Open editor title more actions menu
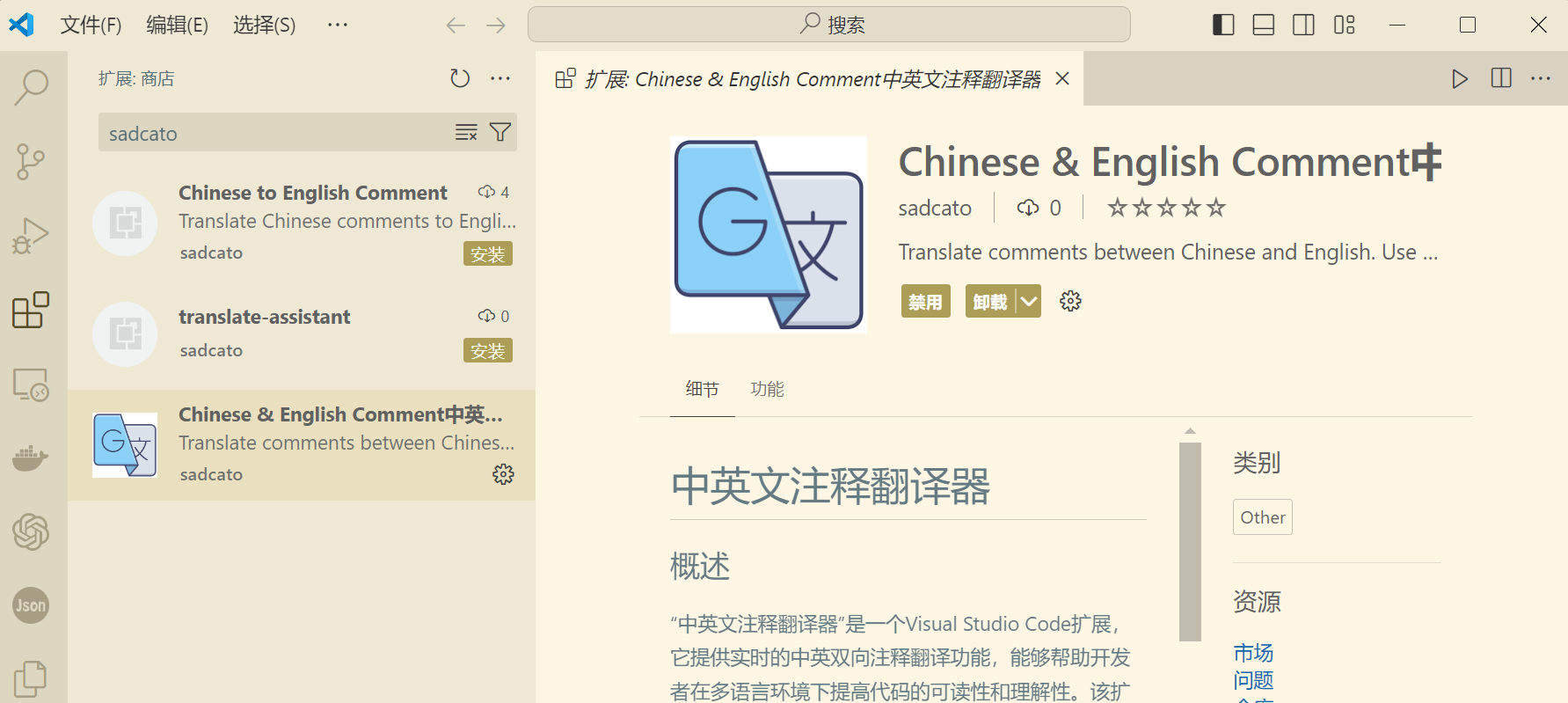This screenshot has width=1568, height=703. point(1541,78)
